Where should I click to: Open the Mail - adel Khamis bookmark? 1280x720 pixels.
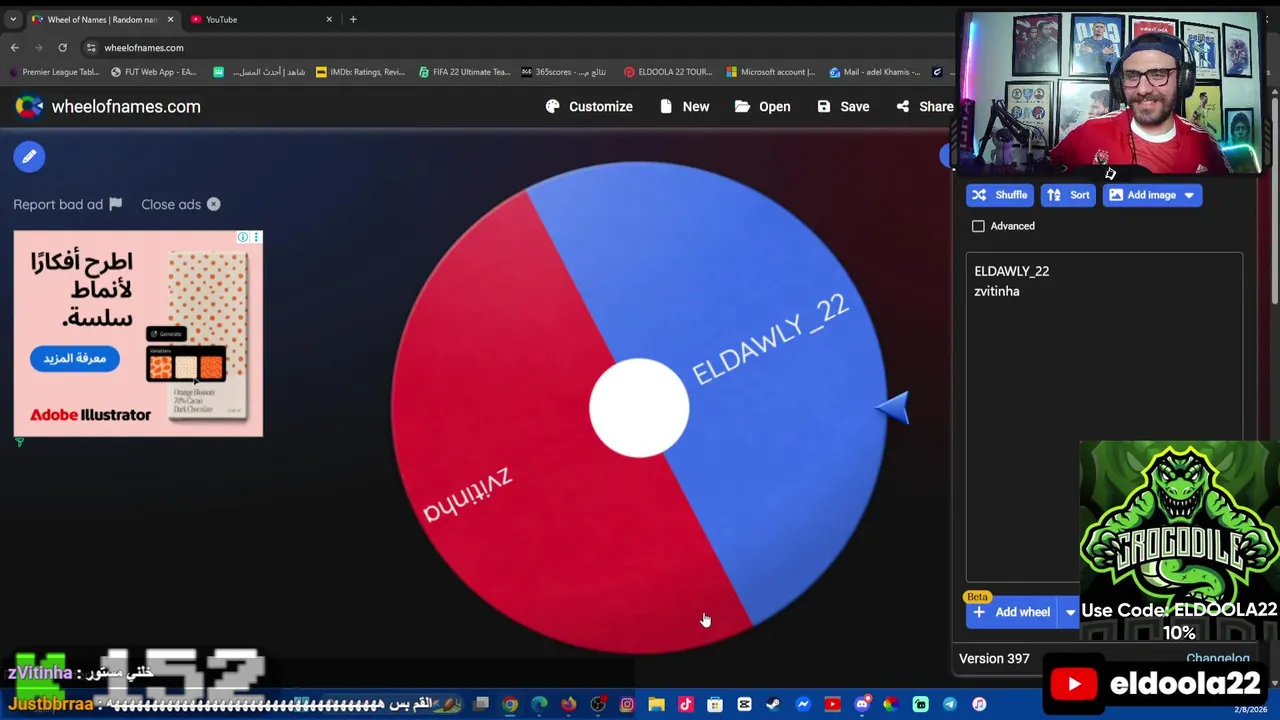pos(874,72)
